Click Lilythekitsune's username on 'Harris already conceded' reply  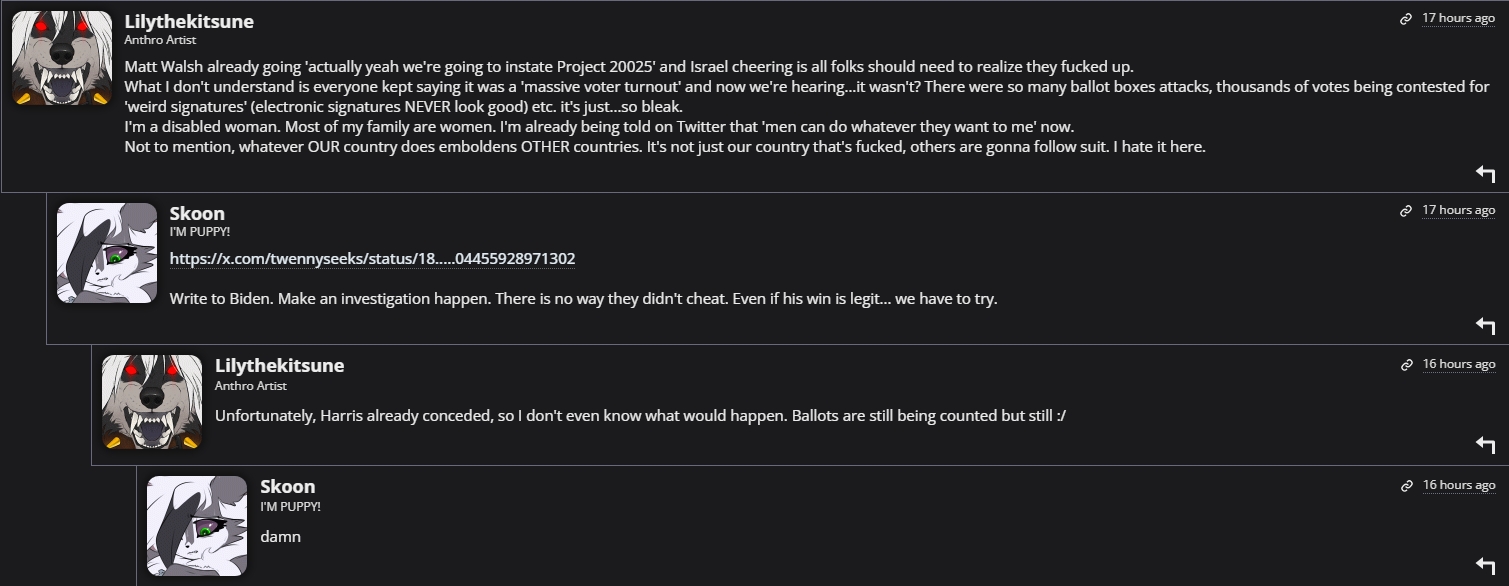279,365
